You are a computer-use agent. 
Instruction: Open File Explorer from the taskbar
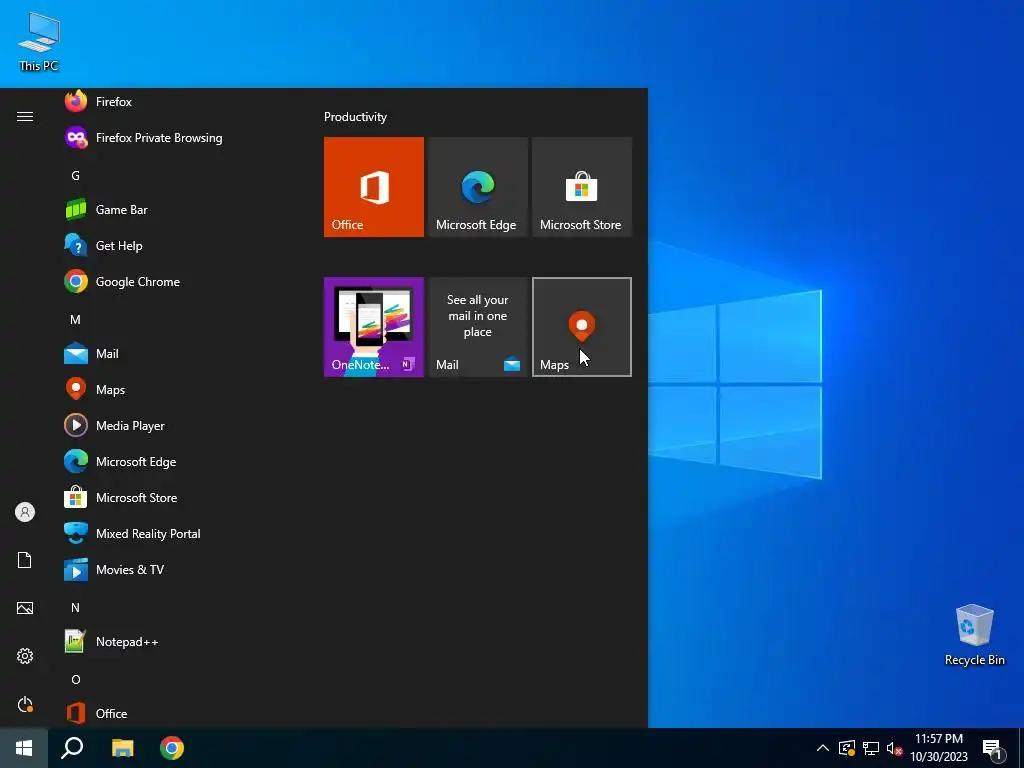click(x=122, y=748)
